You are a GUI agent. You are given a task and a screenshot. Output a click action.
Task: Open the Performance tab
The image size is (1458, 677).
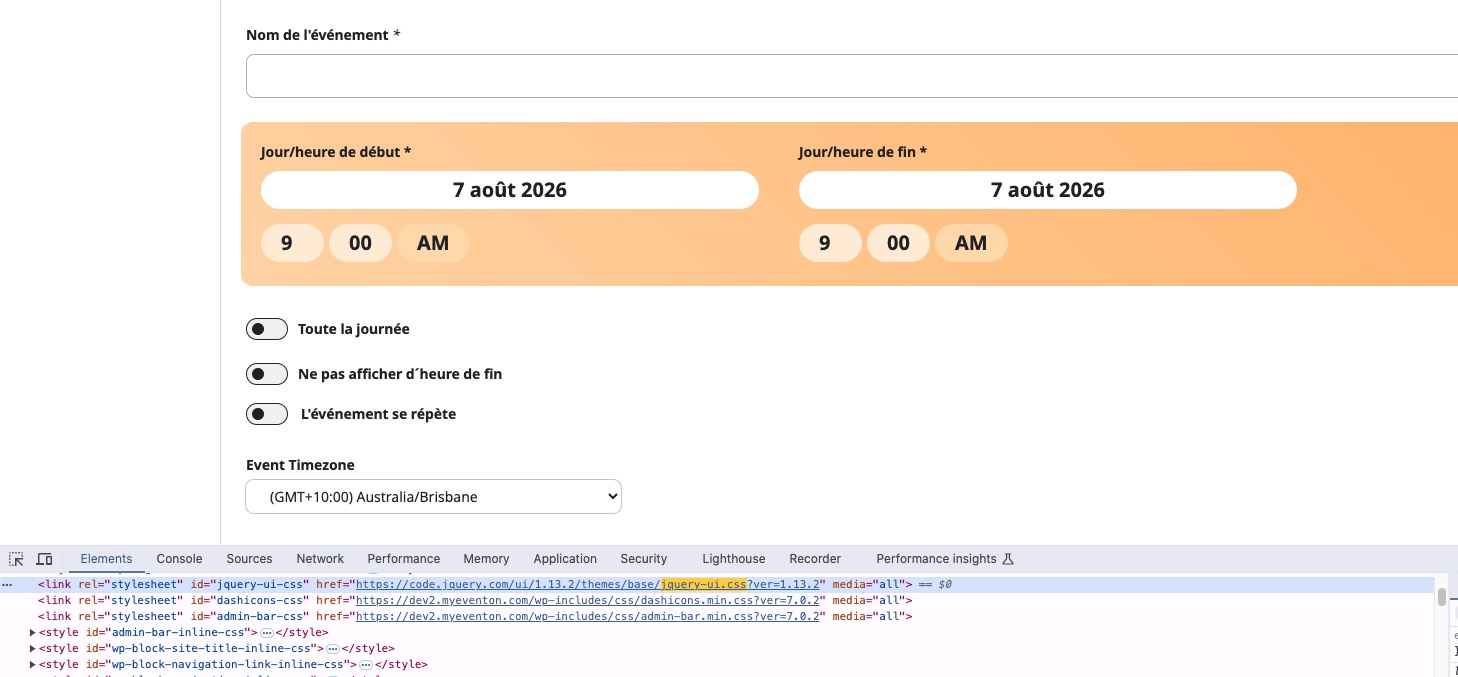click(404, 559)
